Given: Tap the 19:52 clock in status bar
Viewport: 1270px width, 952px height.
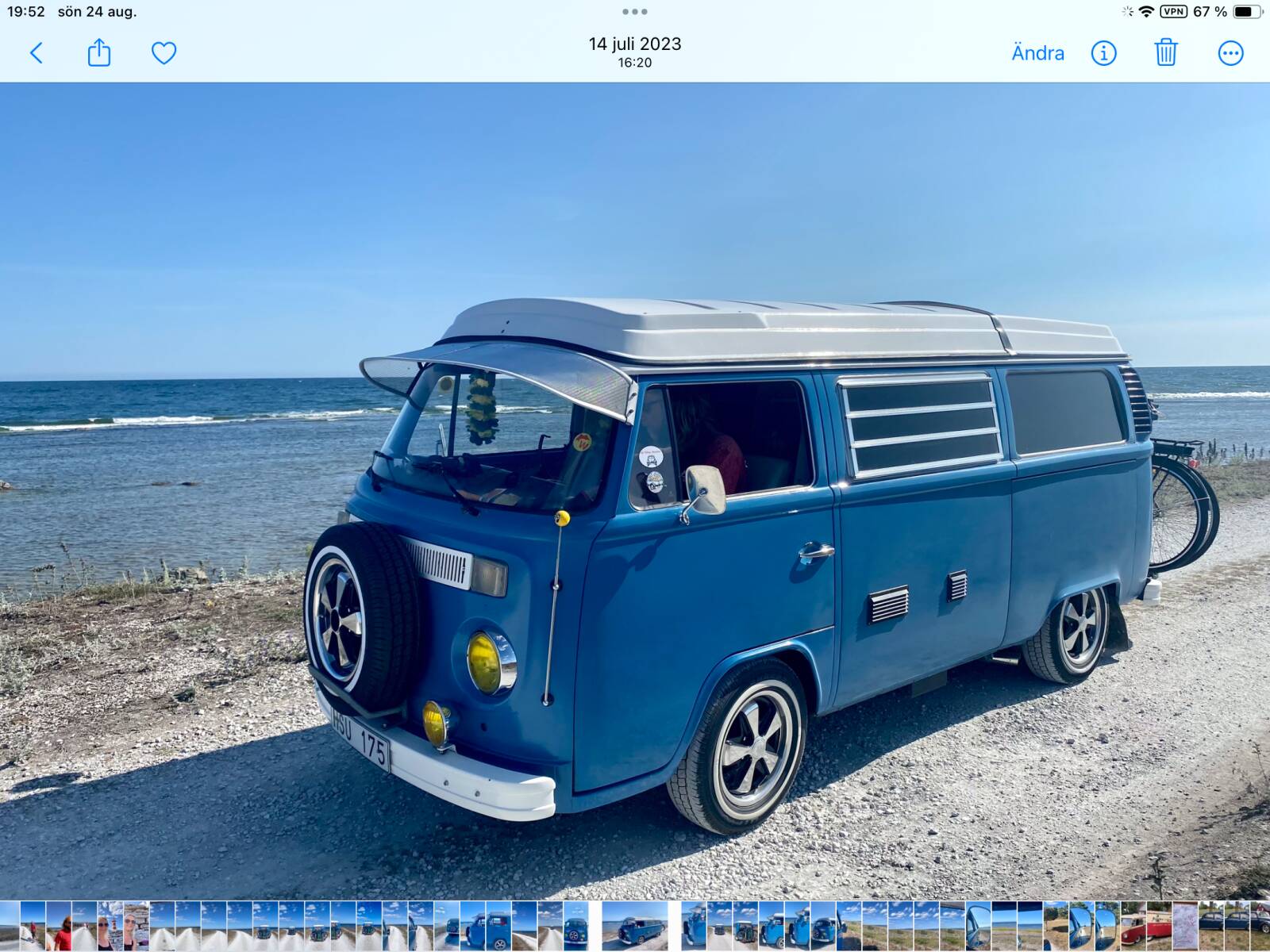Looking at the screenshot, I should point(26,12).
